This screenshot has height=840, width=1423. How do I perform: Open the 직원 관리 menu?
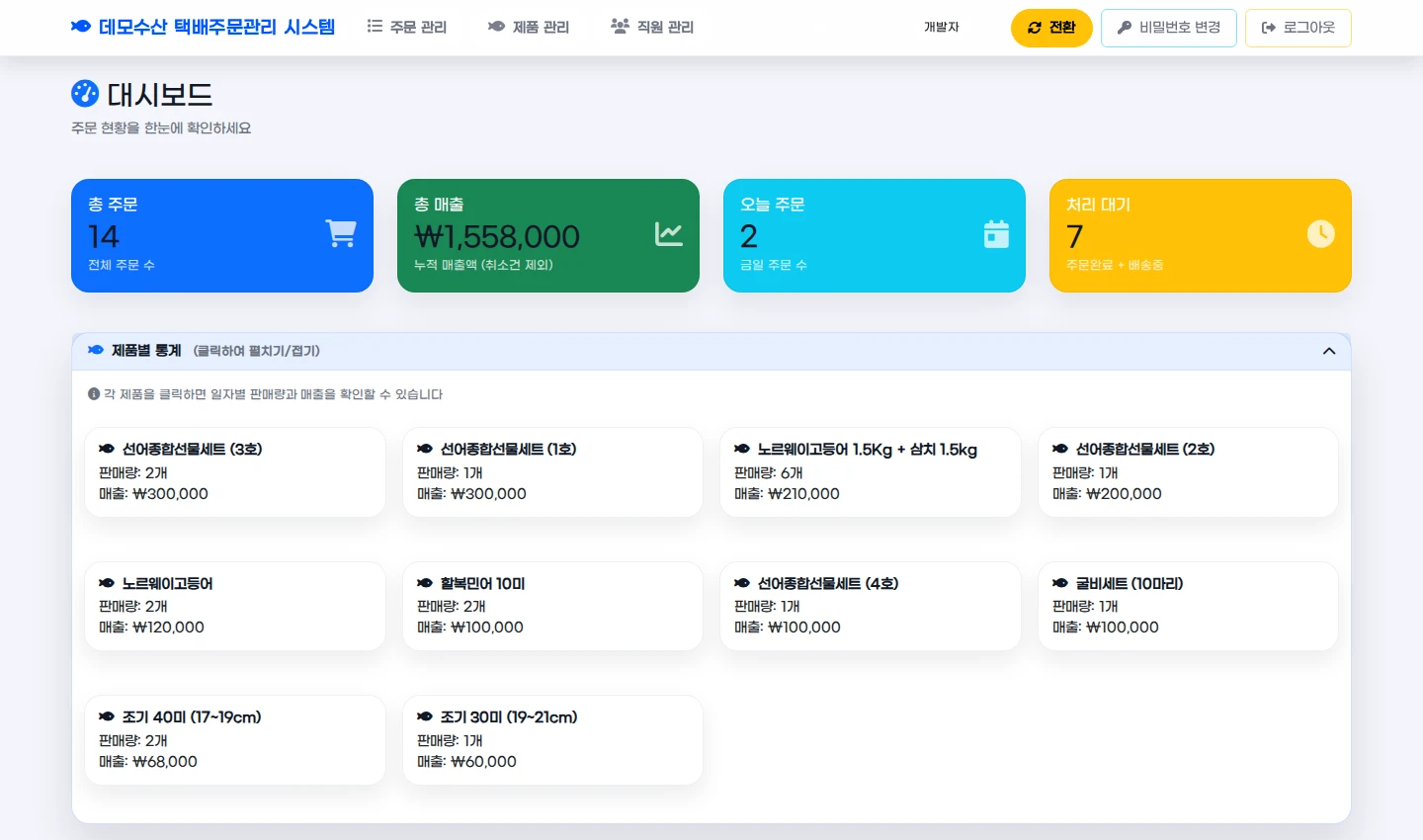click(x=652, y=27)
